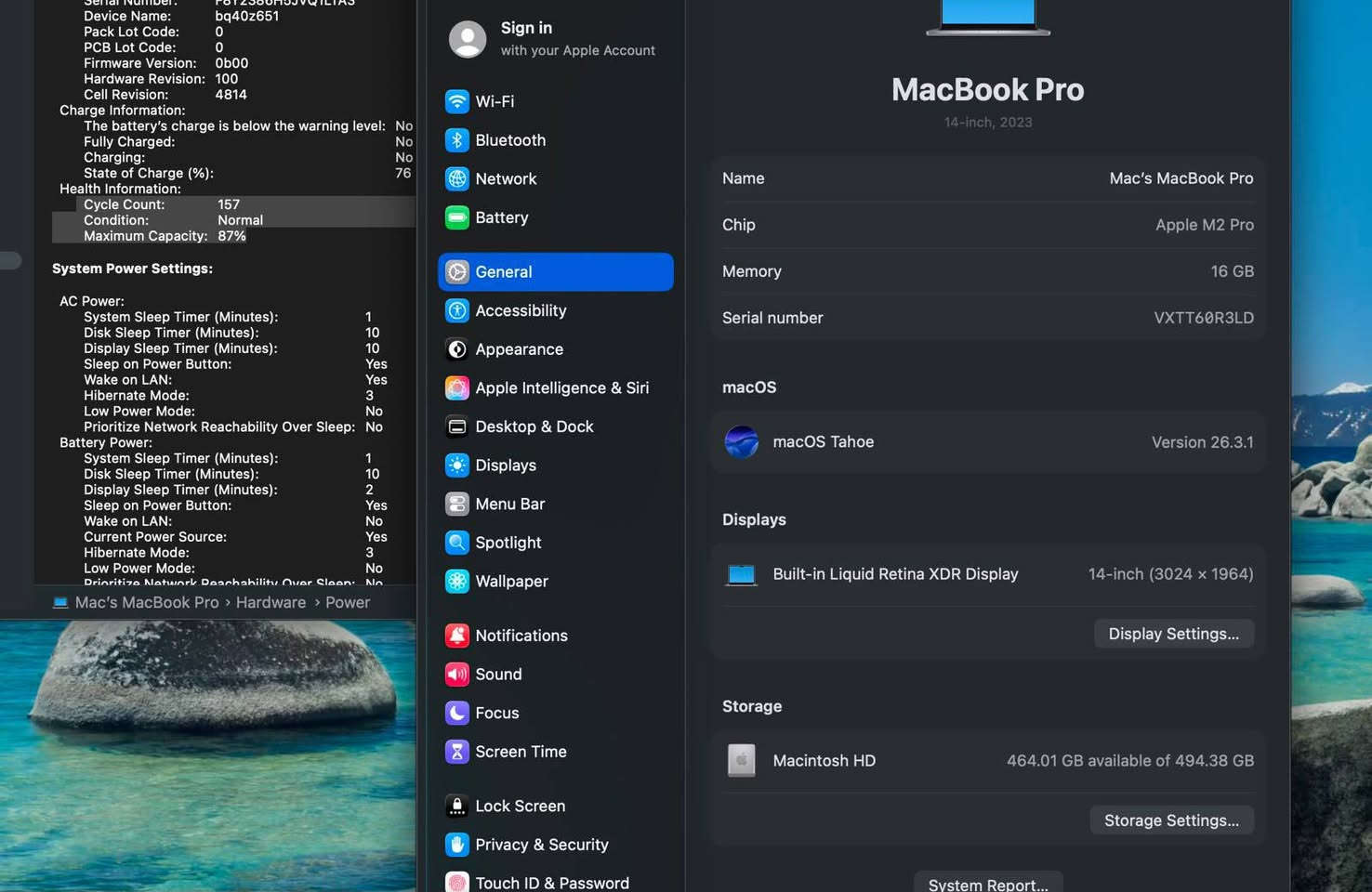The image size is (1372, 892).
Task: Click the Macintosh HD drive icon
Action: point(741,760)
